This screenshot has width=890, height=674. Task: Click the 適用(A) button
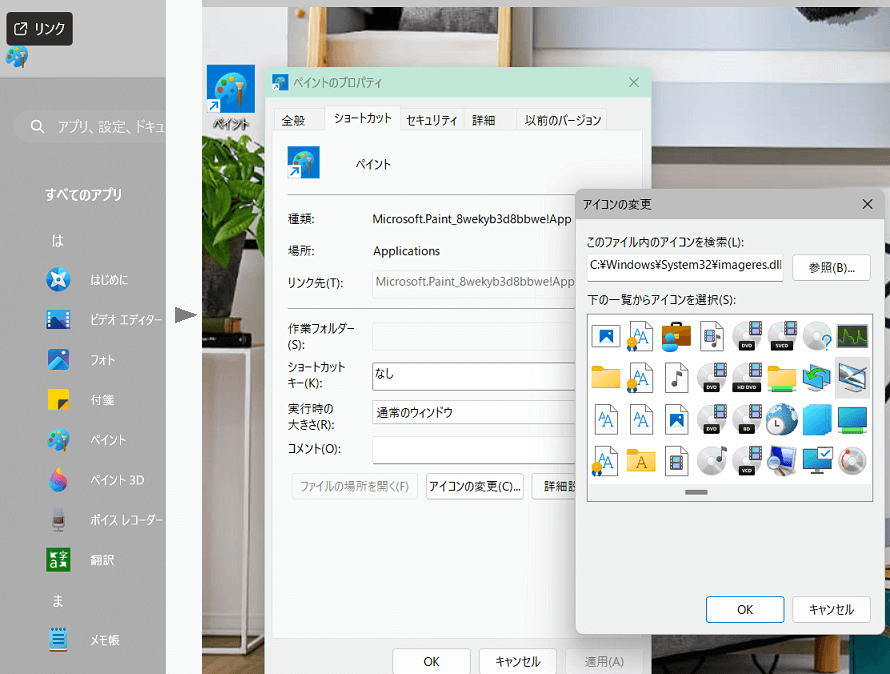[x=604, y=662]
